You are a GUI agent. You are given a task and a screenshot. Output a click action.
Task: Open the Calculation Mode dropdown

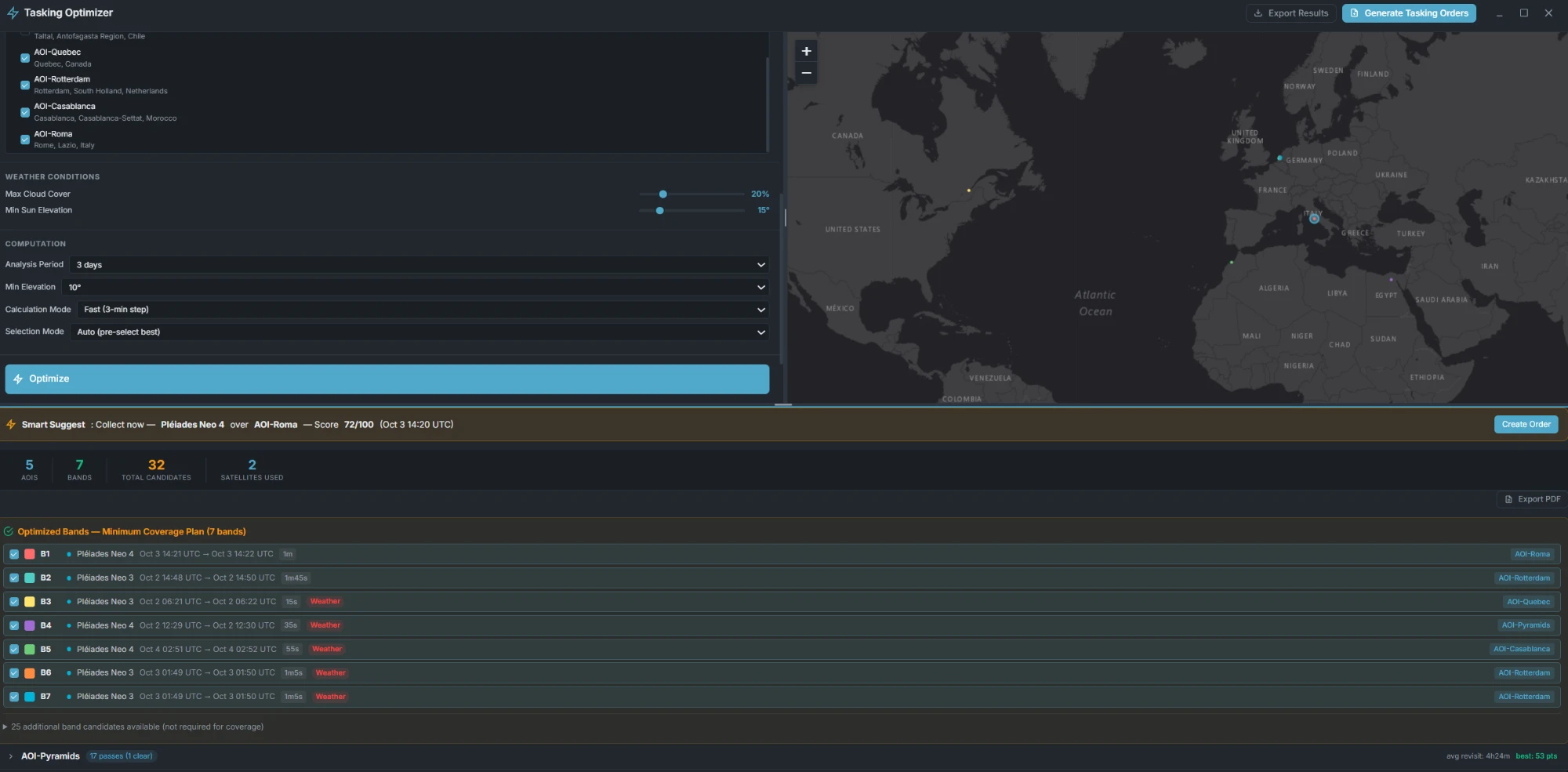(423, 310)
